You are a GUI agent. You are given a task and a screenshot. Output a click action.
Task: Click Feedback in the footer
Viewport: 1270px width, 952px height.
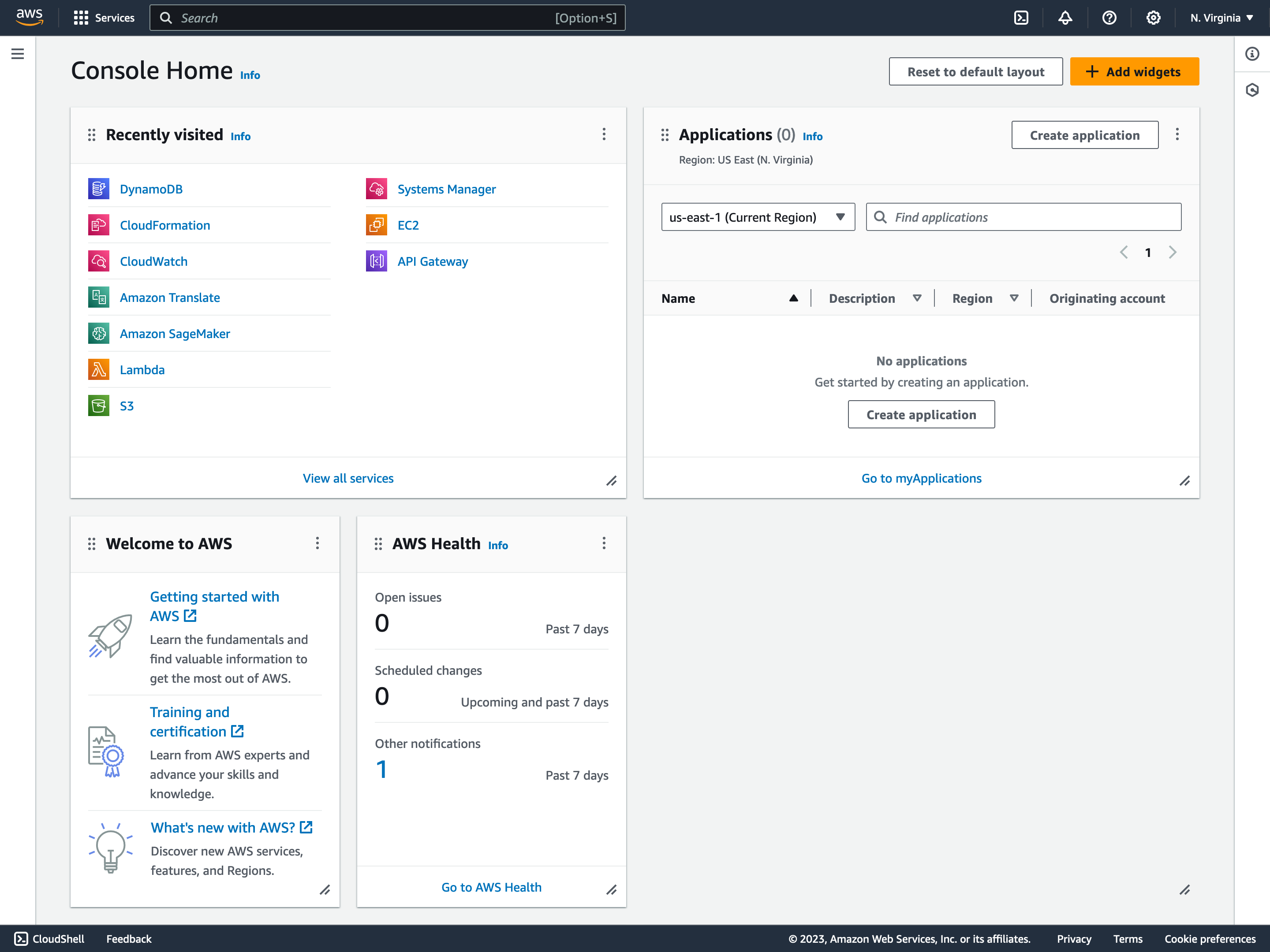point(129,939)
